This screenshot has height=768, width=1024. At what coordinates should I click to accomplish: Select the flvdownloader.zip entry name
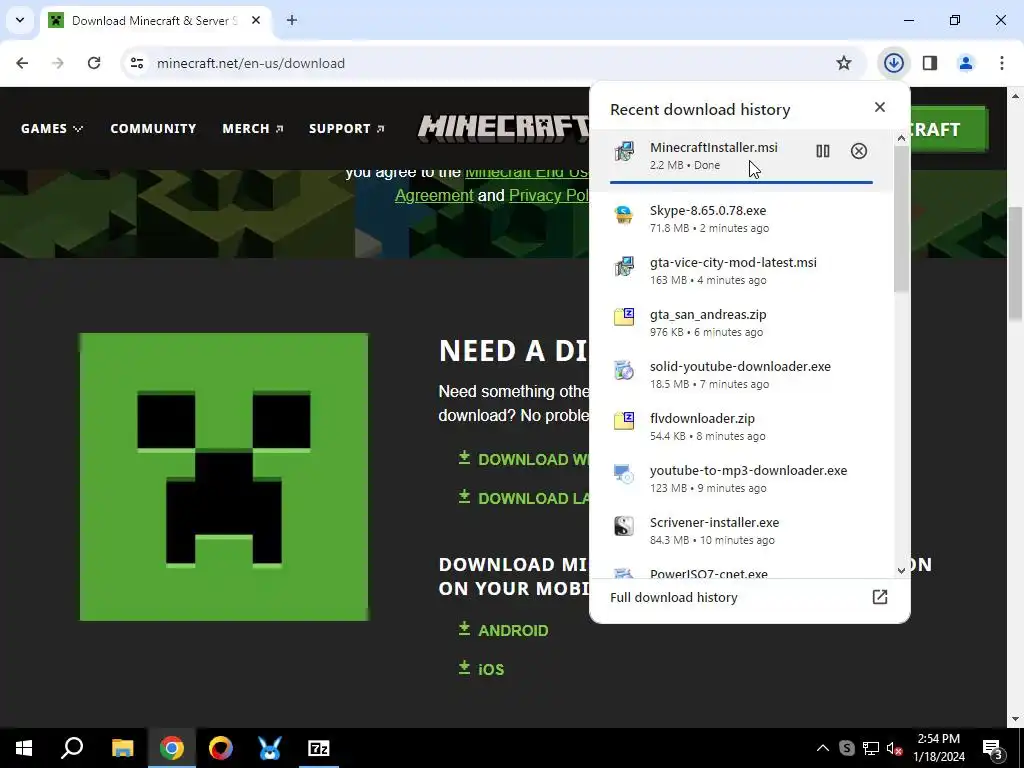coord(702,419)
